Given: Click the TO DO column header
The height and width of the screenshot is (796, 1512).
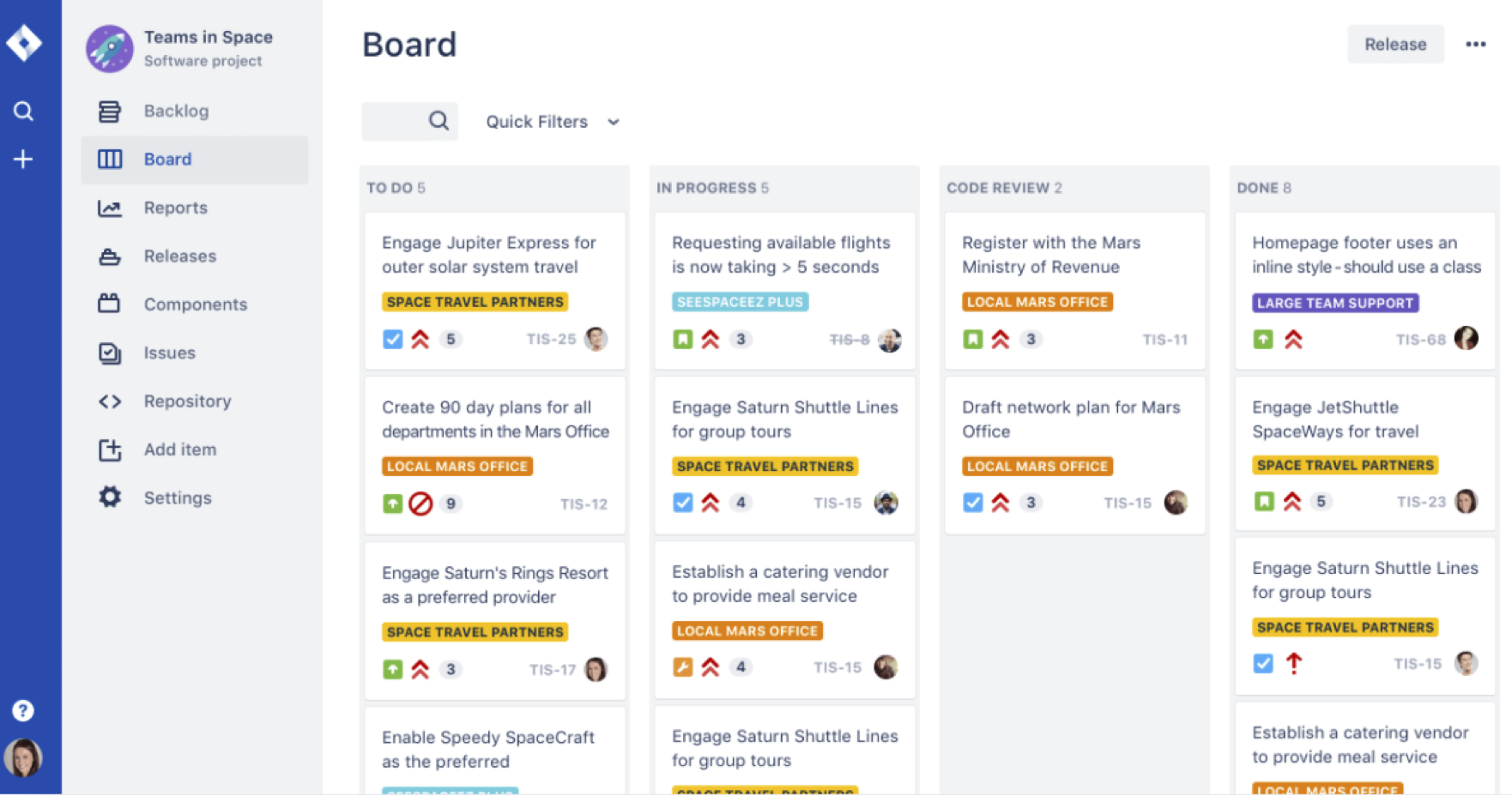Looking at the screenshot, I should (x=396, y=188).
